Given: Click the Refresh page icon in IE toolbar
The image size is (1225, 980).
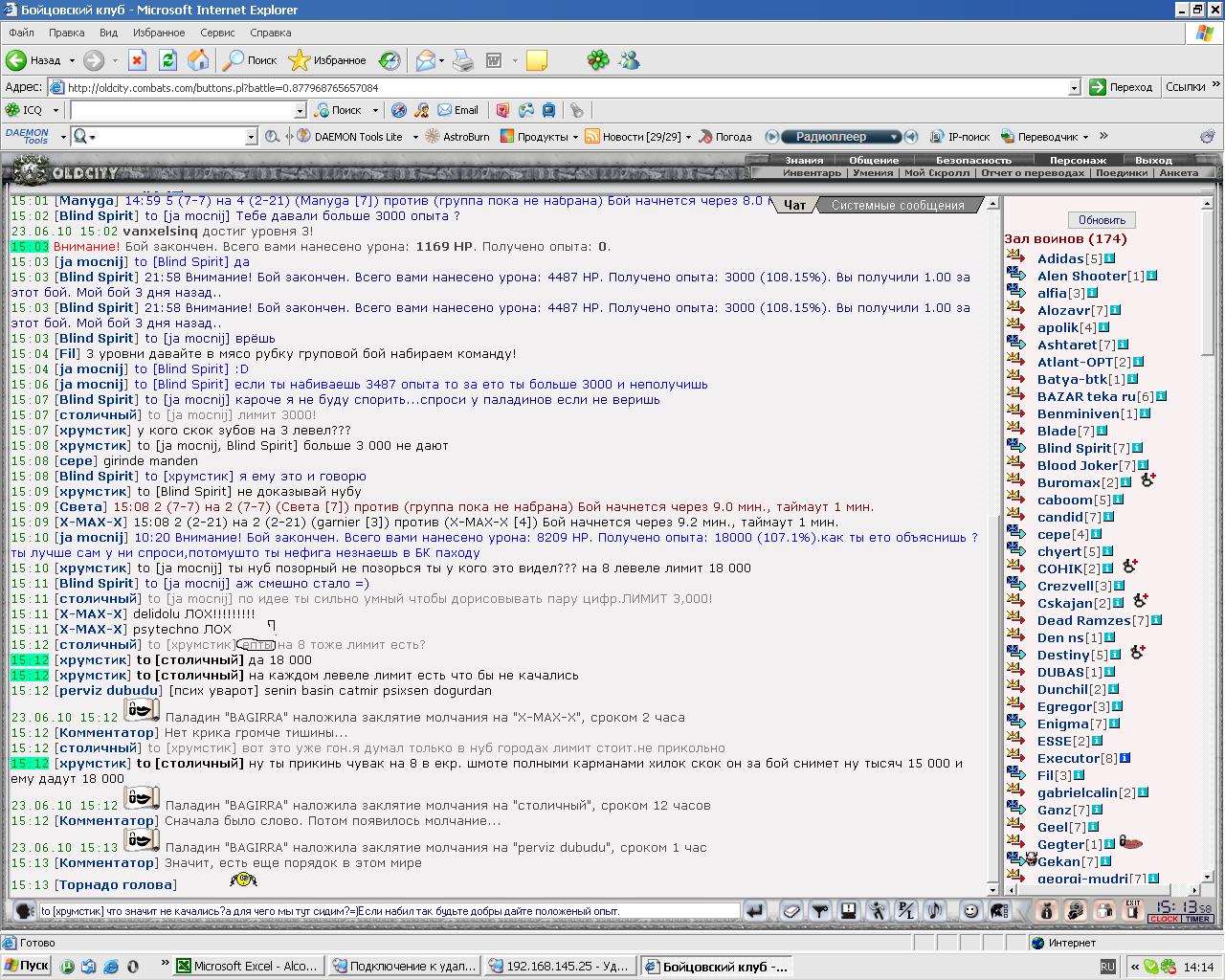Looking at the screenshot, I should (x=167, y=60).
